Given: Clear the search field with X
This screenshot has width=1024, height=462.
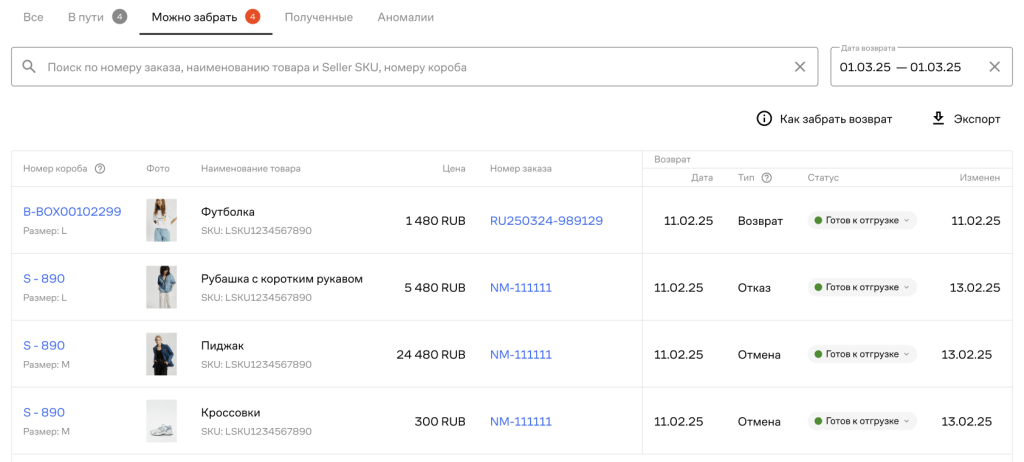Looking at the screenshot, I should click(x=799, y=67).
